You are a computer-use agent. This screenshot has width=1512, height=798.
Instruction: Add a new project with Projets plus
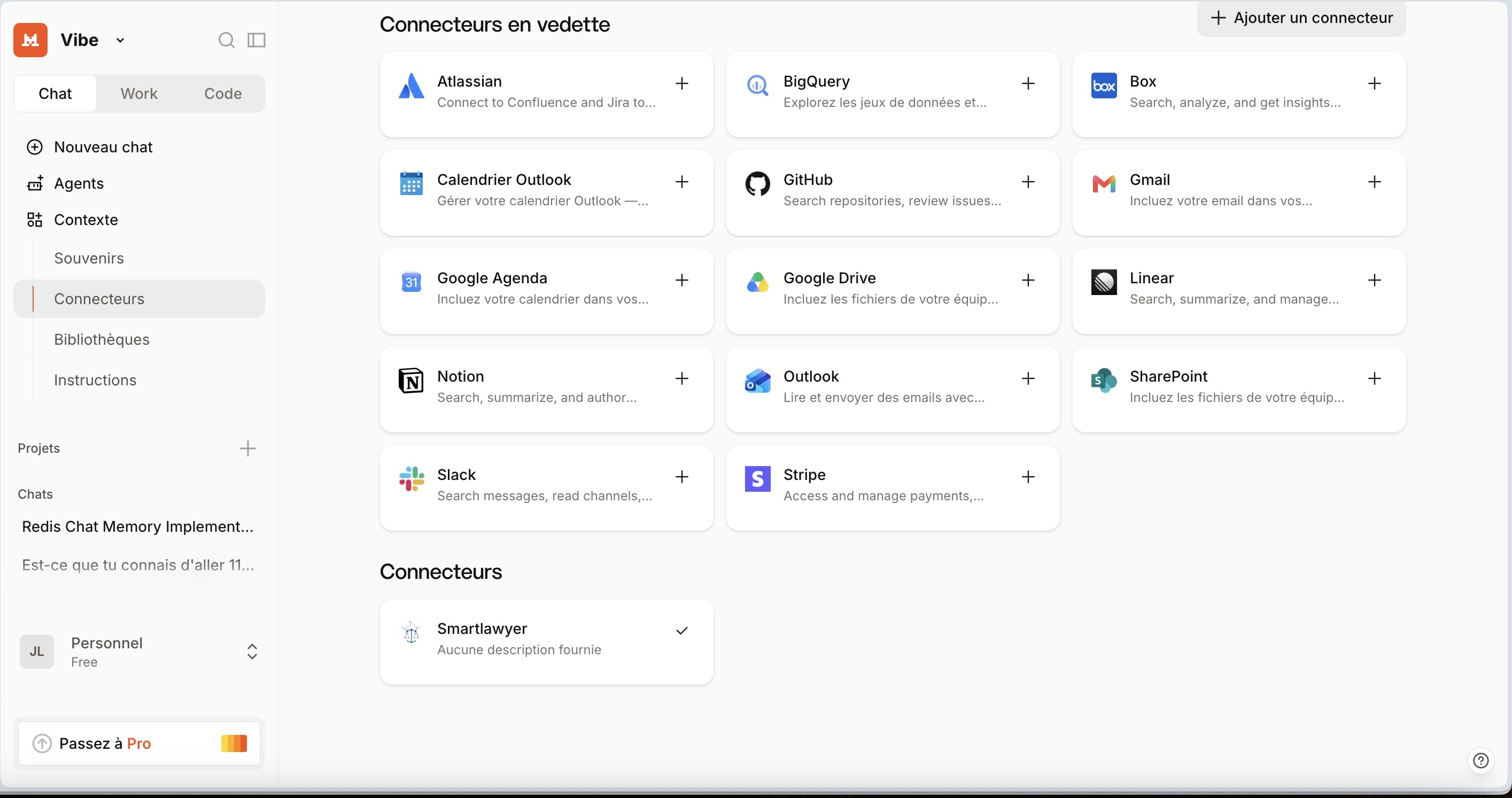(x=247, y=448)
